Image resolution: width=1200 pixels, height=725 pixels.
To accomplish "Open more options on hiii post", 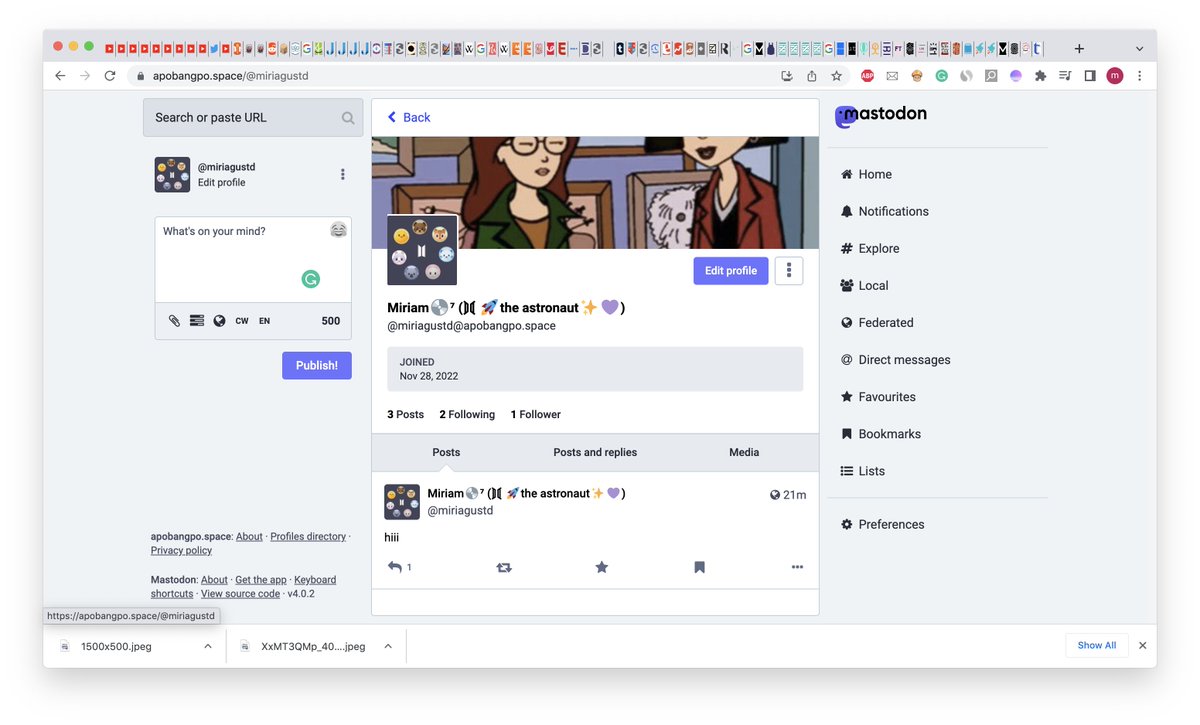I will tap(797, 567).
